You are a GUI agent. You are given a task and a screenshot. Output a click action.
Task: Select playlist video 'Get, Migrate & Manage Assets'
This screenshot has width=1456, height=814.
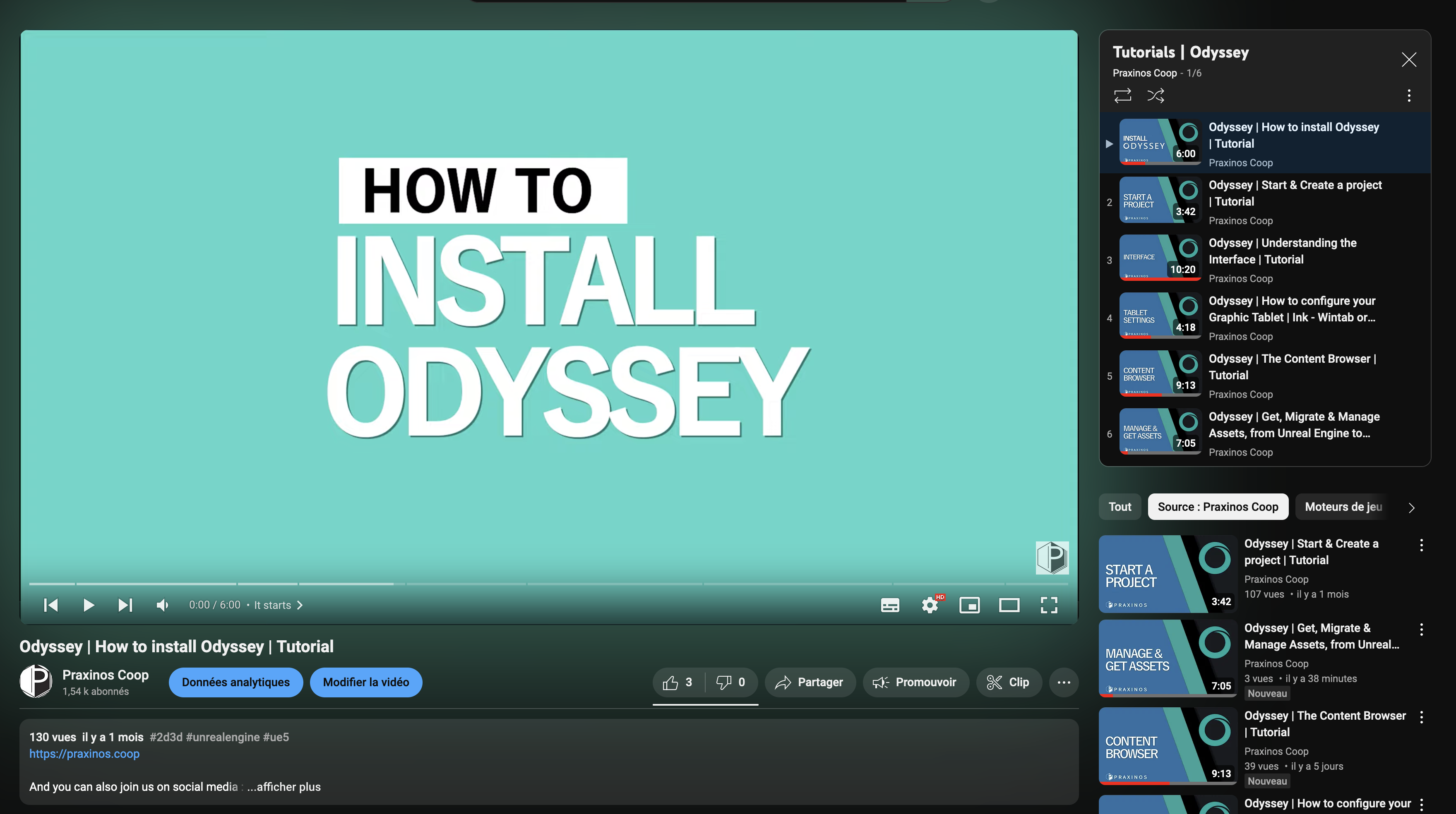(x=1265, y=434)
